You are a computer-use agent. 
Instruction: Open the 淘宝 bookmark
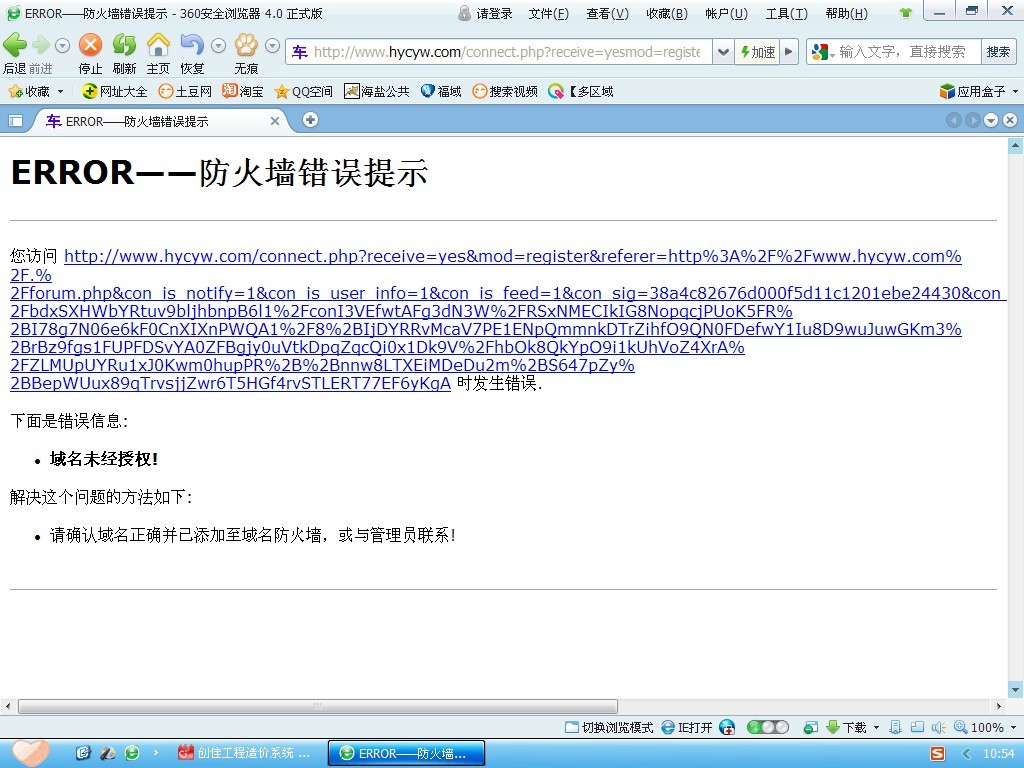(x=243, y=92)
